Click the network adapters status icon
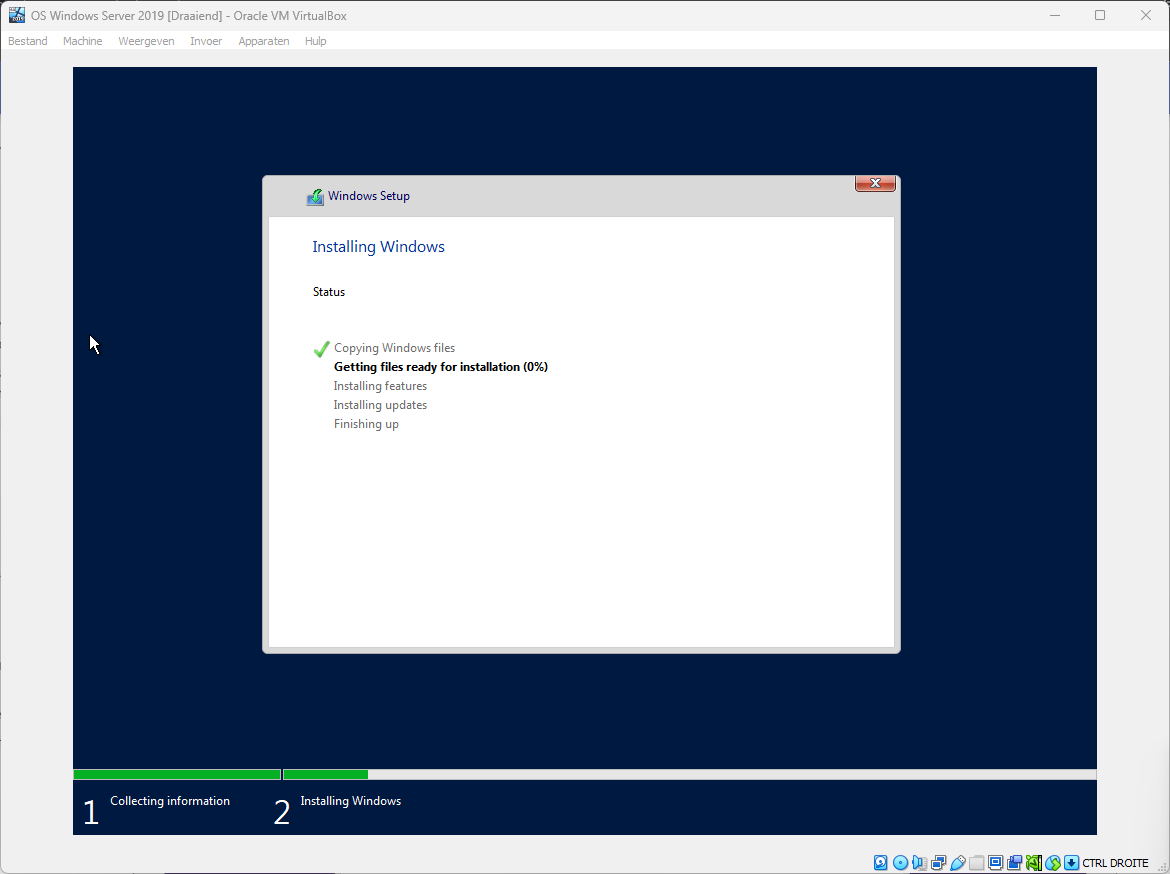 tap(939, 862)
